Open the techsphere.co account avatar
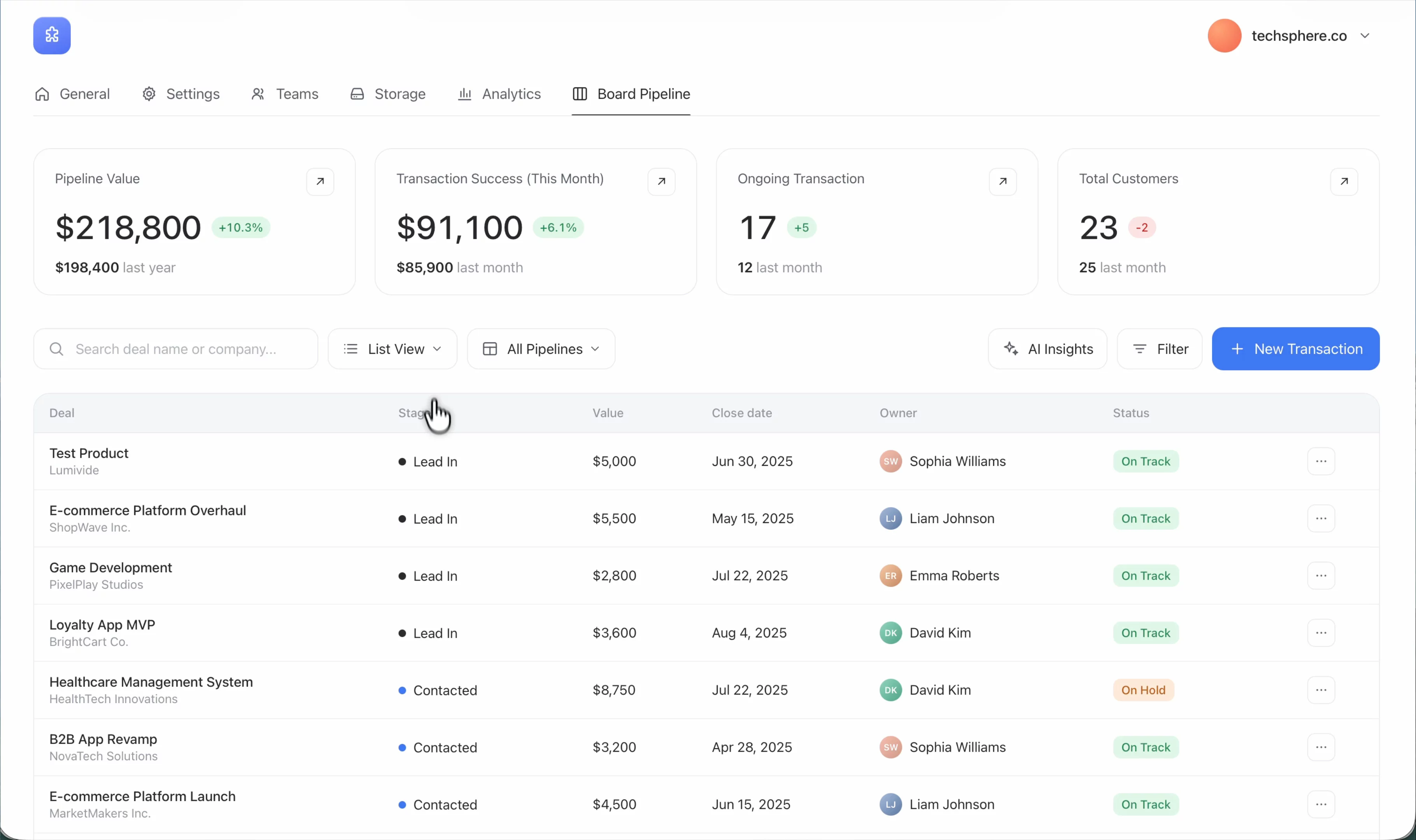The width and height of the screenshot is (1416, 840). [1224, 36]
